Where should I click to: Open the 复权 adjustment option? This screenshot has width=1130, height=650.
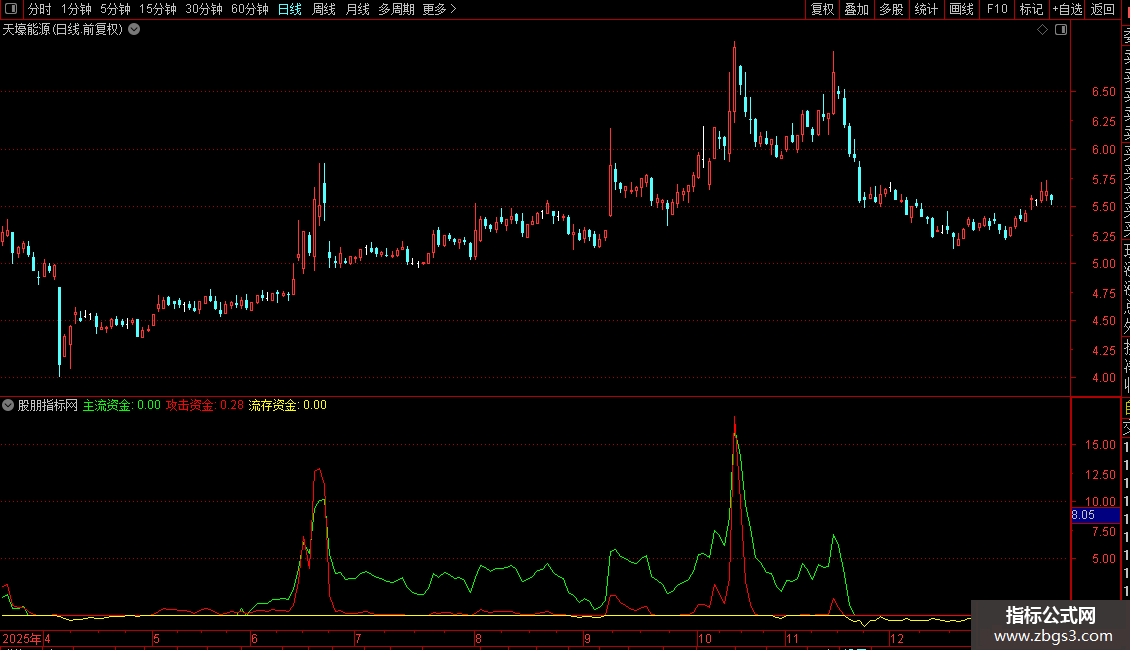pos(822,9)
